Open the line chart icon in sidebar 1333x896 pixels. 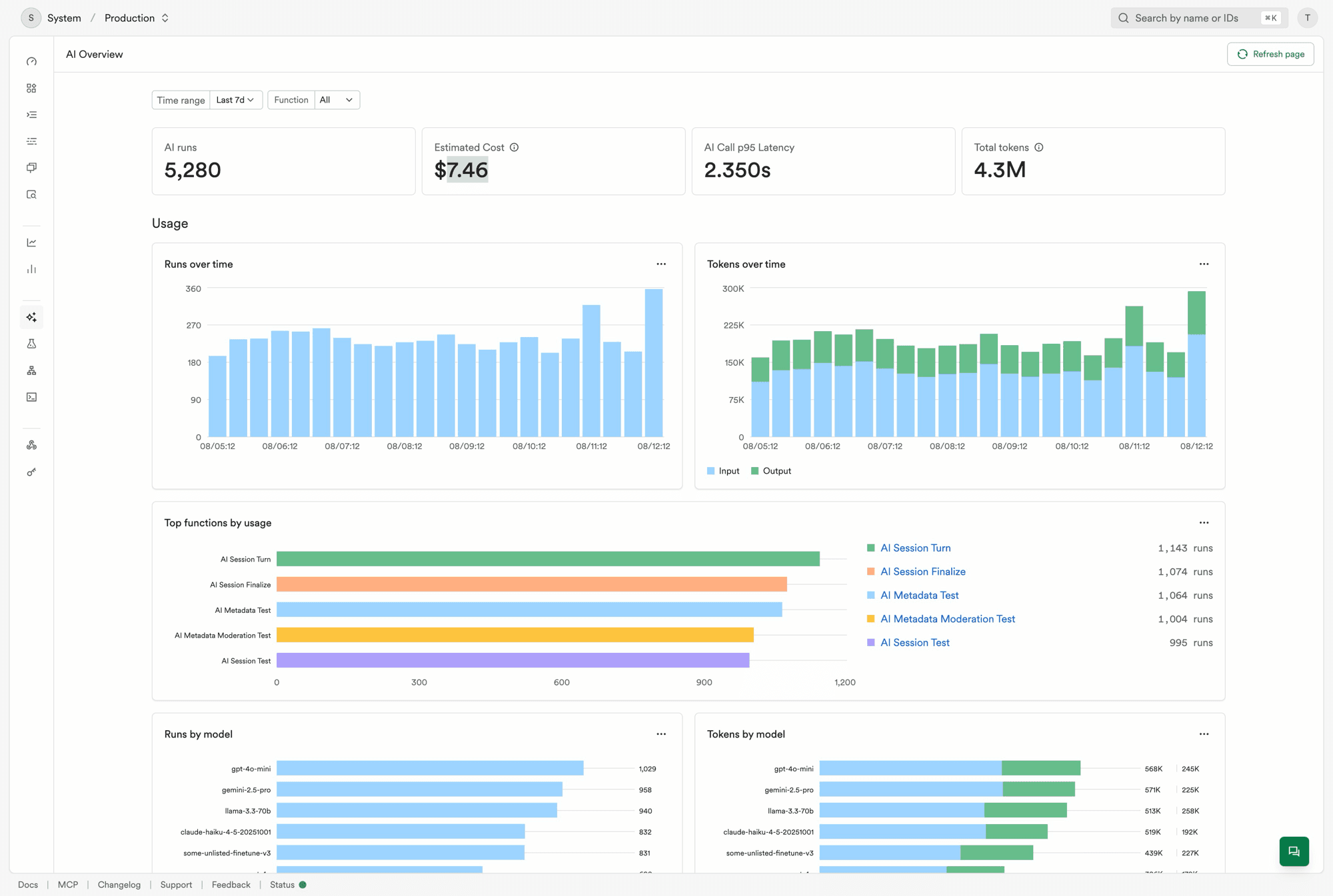[31, 242]
